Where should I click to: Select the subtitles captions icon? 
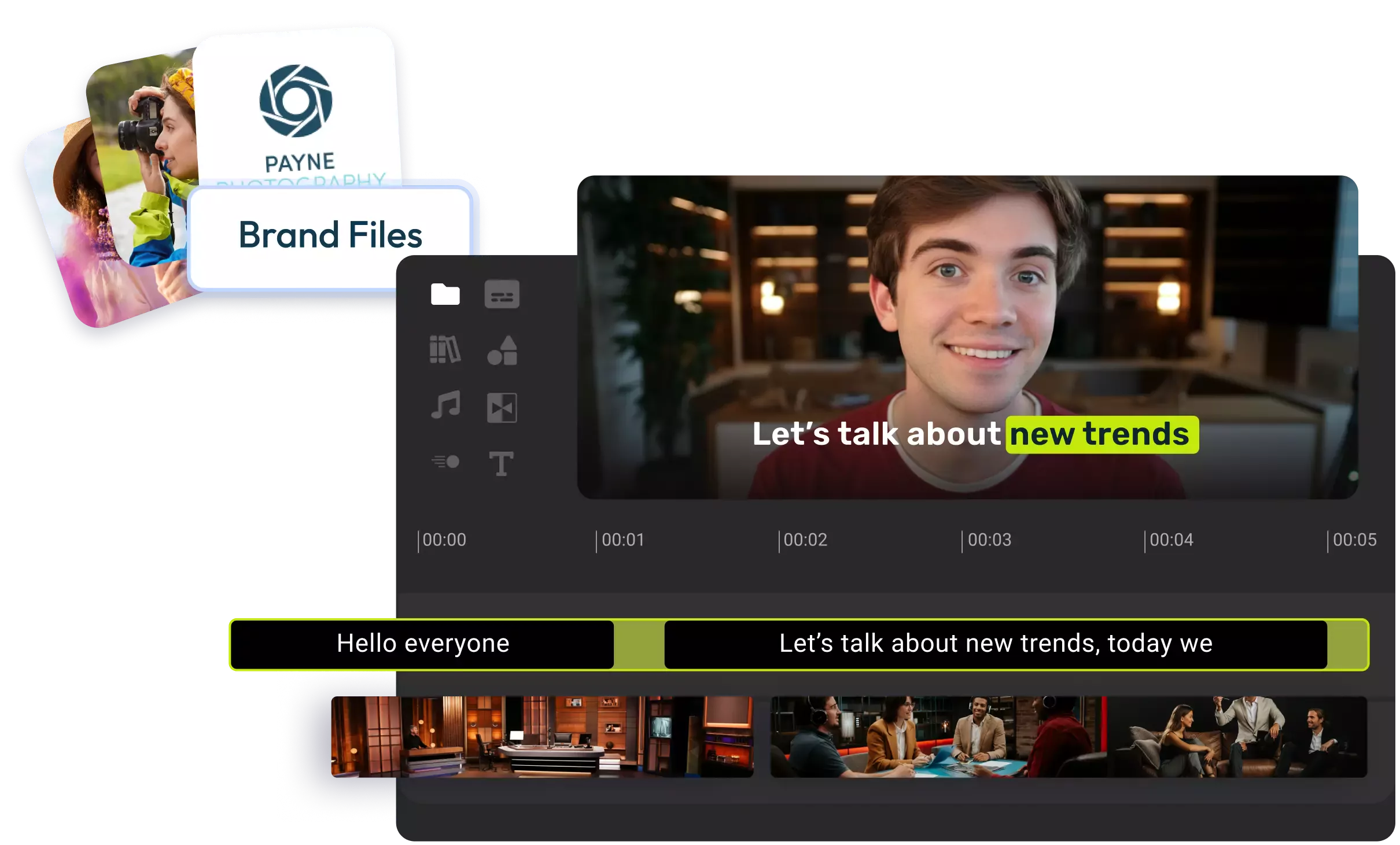502,294
